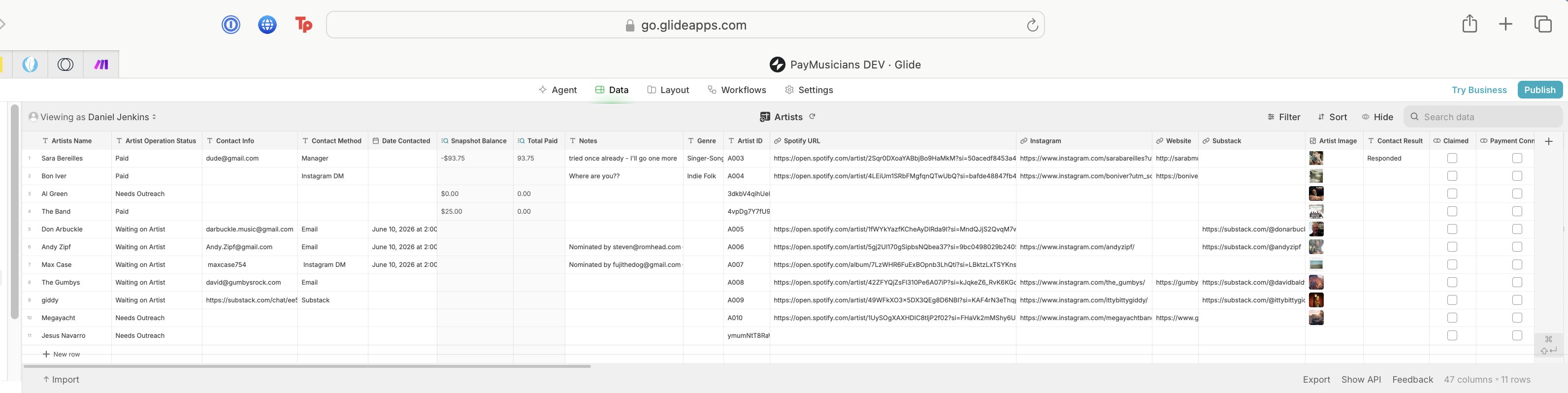Open keyboard shortcuts icon at the table corner
This screenshot has height=393, width=1568.
pos(1548,344)
